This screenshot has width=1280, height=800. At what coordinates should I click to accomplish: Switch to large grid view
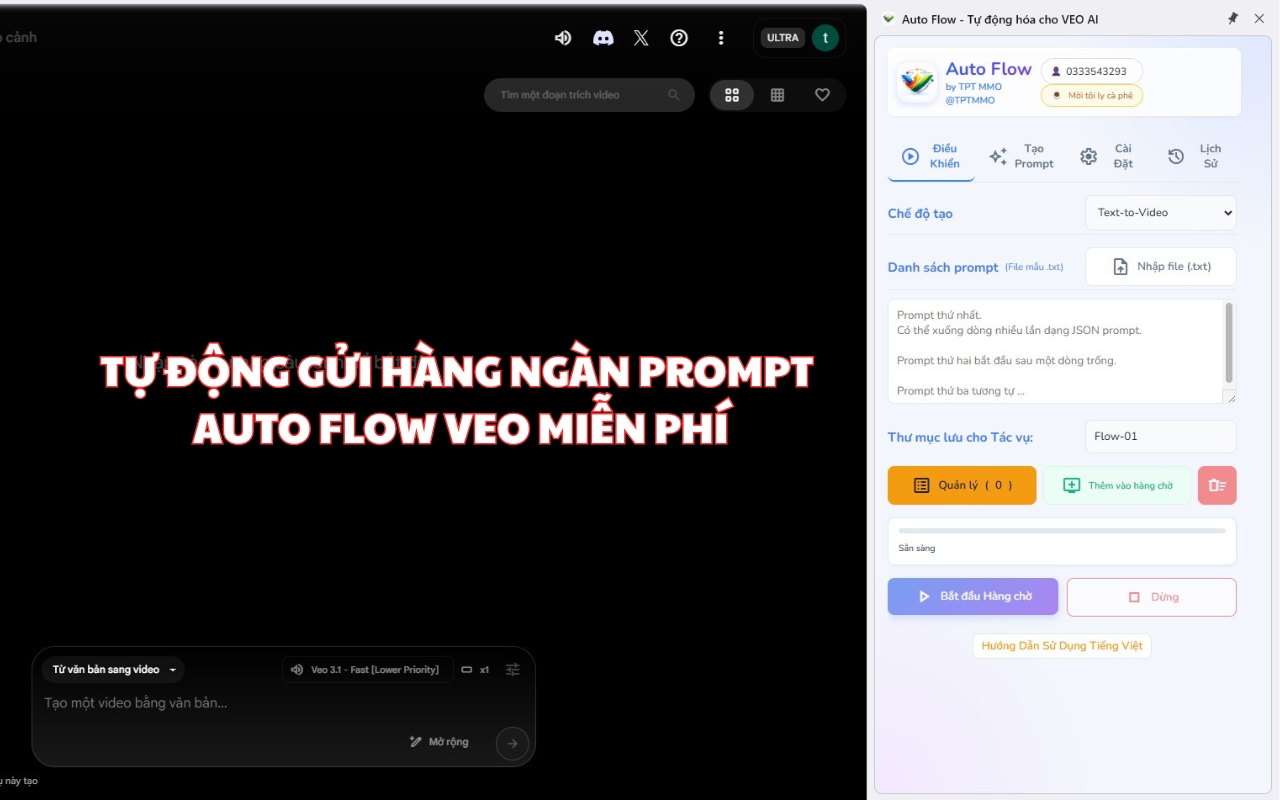click(732, 95)
